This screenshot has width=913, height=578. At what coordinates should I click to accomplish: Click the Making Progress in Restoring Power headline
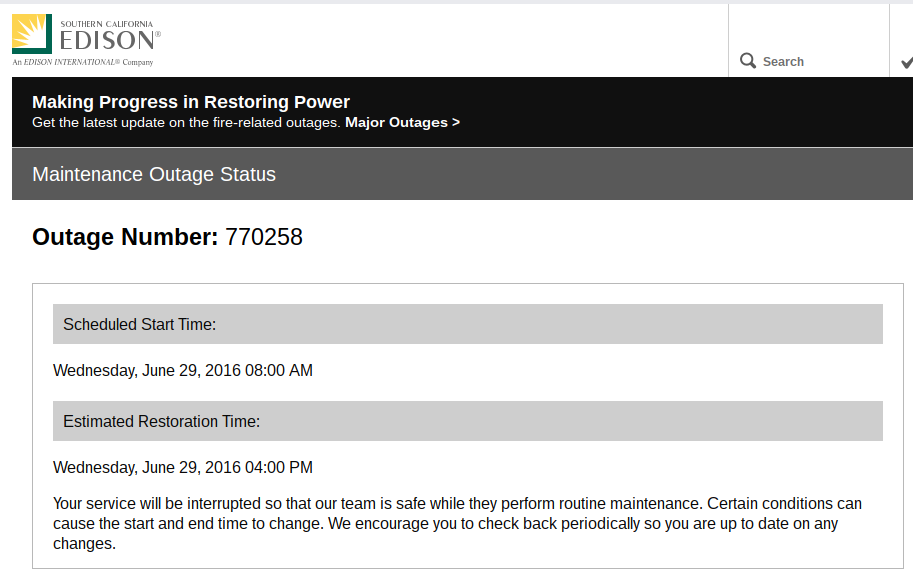[191, 102]
